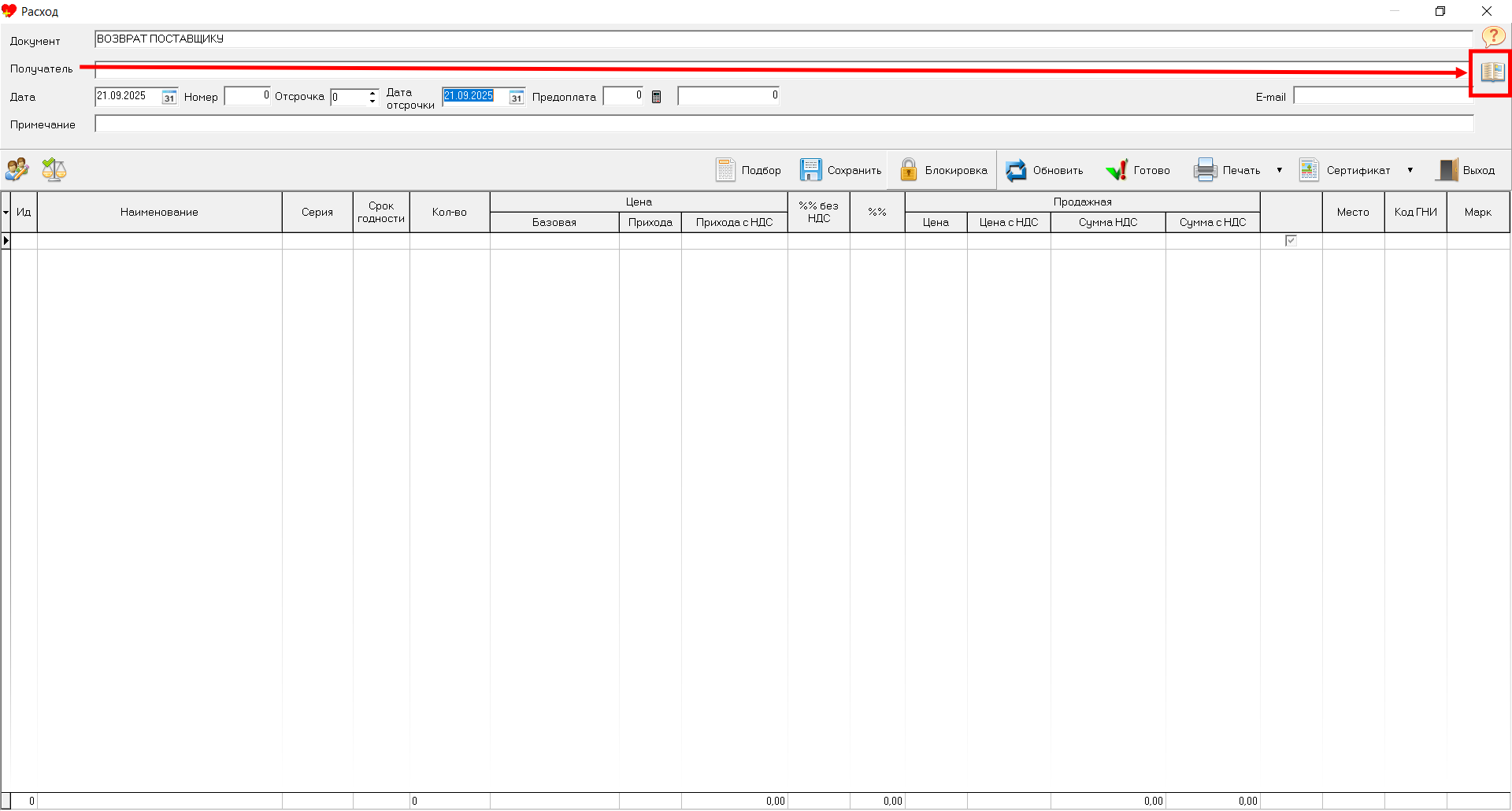Click into the Дата date field

(128, 96)
